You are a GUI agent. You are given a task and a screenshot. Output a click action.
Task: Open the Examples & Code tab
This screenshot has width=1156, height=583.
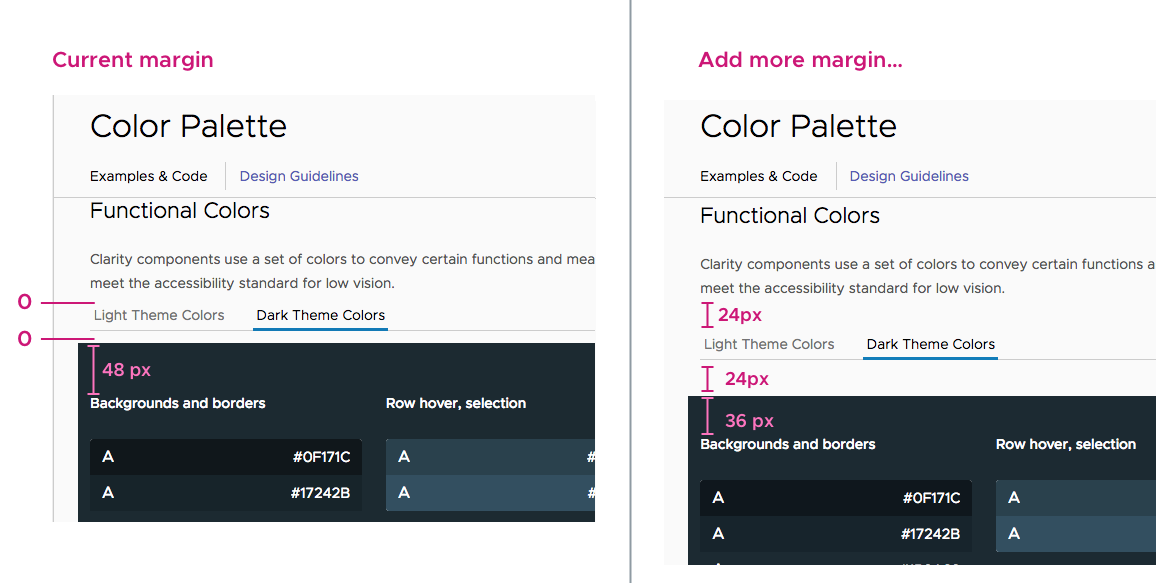coord(148,176)
